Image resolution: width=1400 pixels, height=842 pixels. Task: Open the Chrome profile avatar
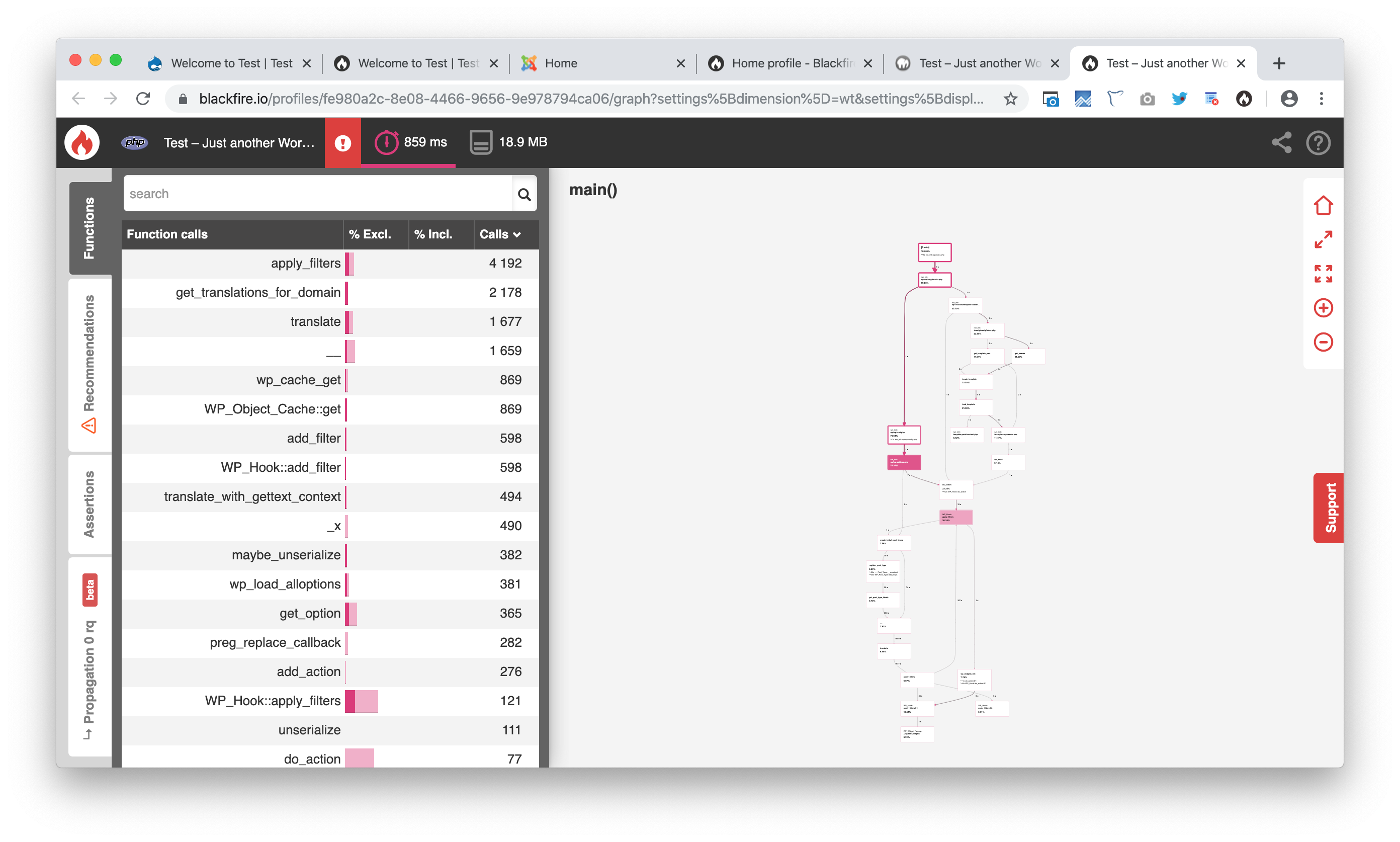pos(1289,99)
